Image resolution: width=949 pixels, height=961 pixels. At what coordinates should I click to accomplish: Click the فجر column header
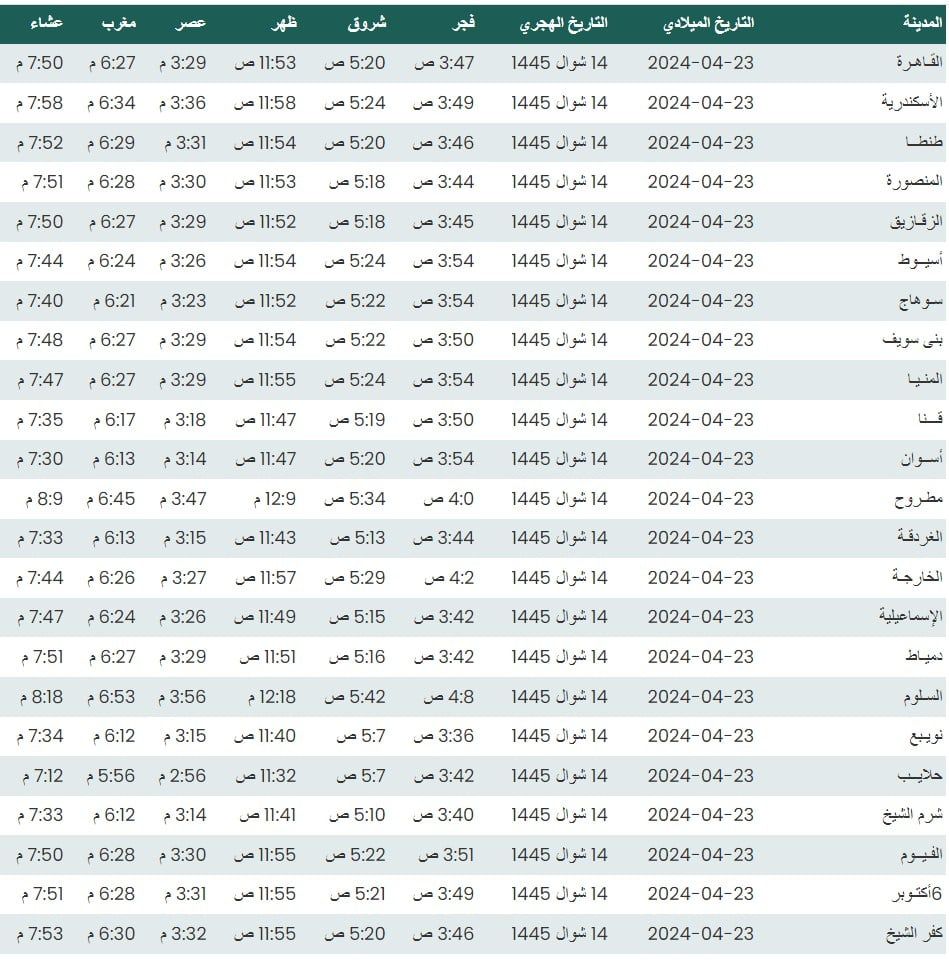[x=463, y=23]
